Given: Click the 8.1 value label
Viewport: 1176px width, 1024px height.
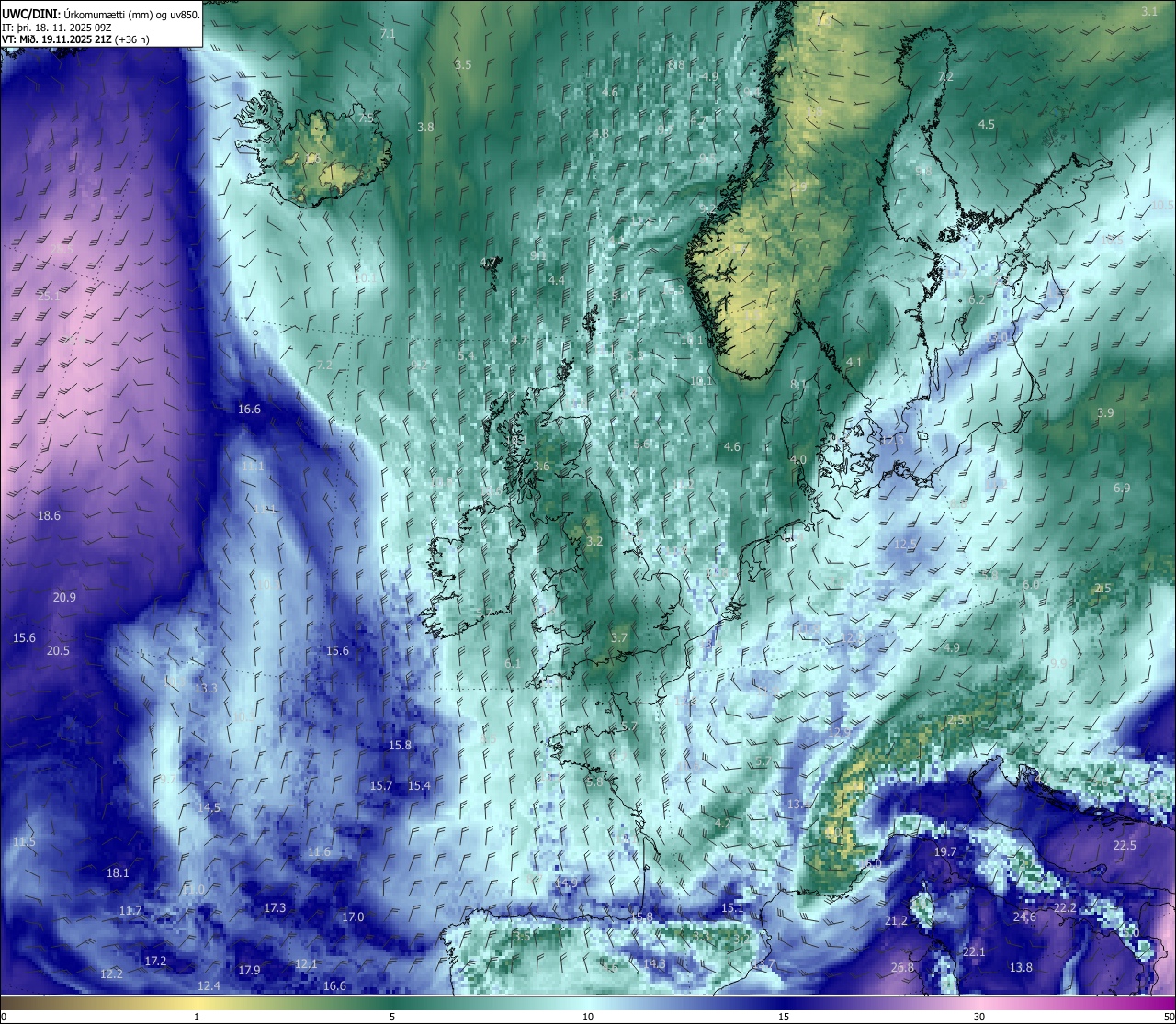Looking at the screenshot, I should [x=798, y=384].
